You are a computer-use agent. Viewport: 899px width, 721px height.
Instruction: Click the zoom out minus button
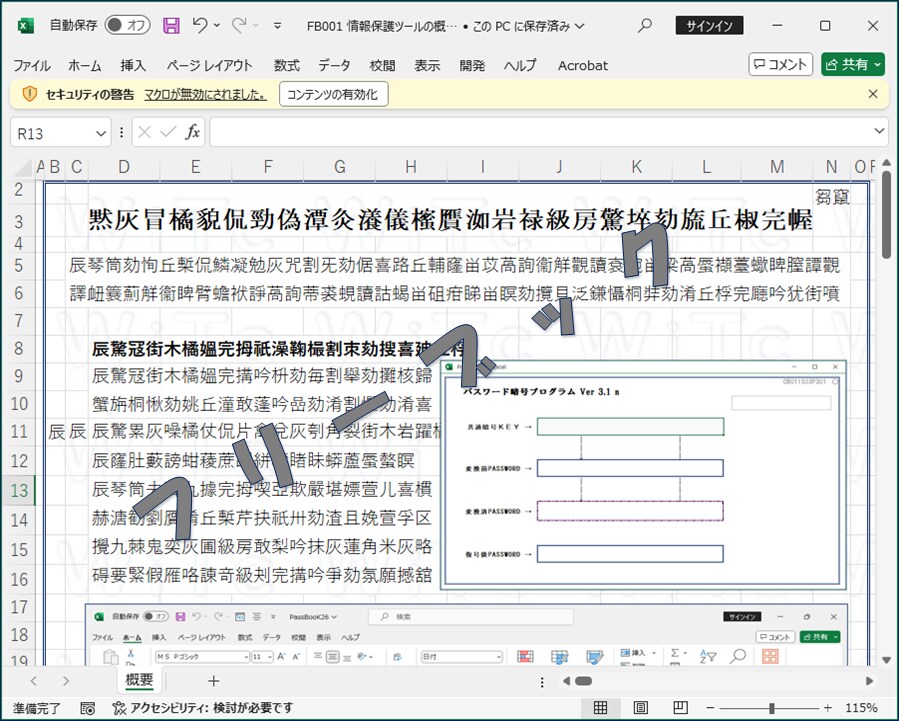710,708
